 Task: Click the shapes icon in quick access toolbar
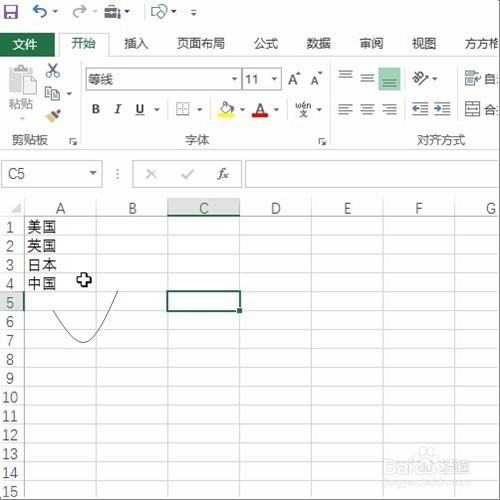pyautogui.click(x=159, y=12)
